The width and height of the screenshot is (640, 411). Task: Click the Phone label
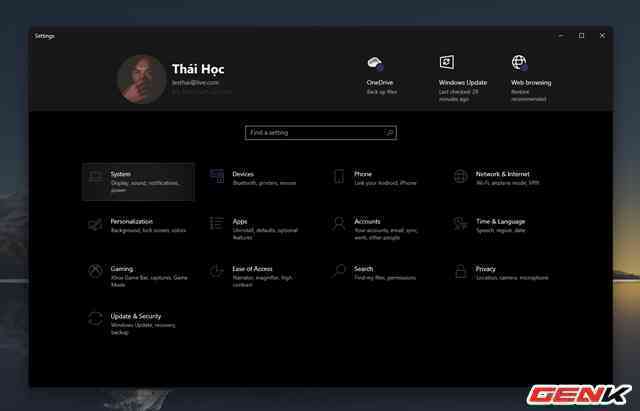point(363,174)
